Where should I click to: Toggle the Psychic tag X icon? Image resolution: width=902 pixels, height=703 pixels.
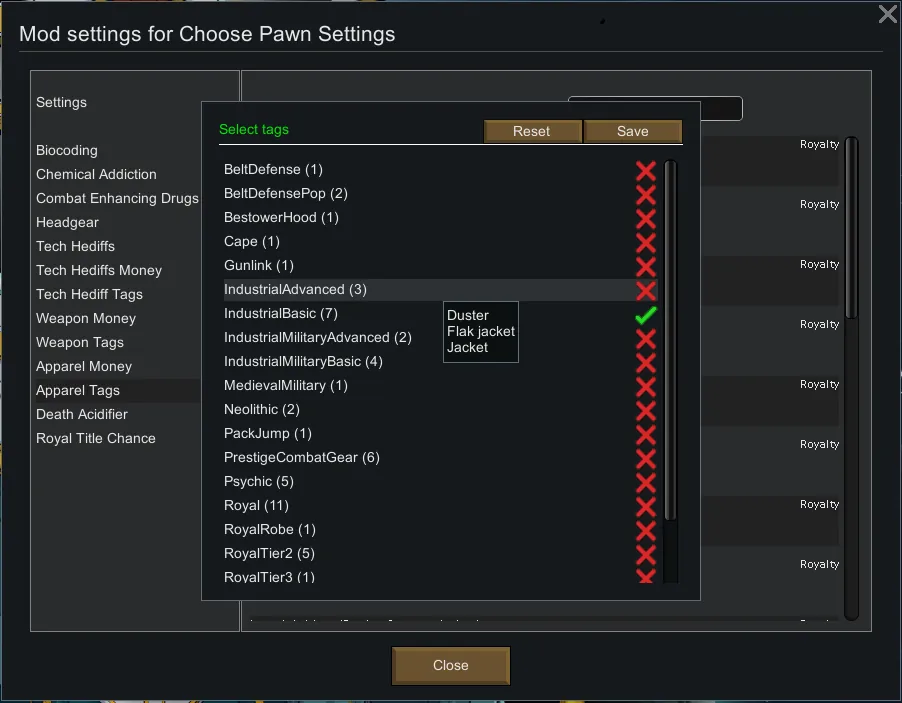[646, 482]
